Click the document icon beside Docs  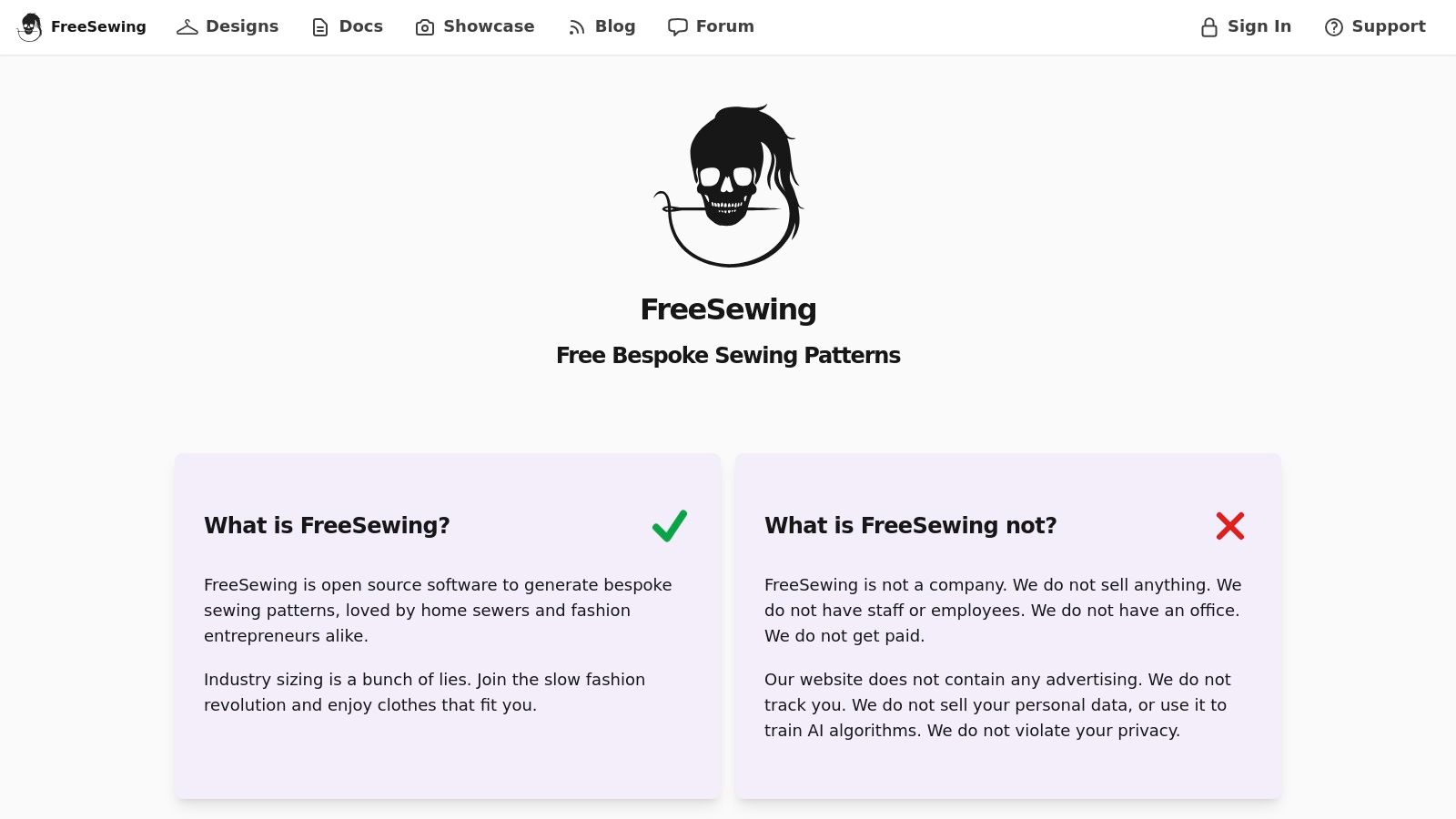coord(320,27)
